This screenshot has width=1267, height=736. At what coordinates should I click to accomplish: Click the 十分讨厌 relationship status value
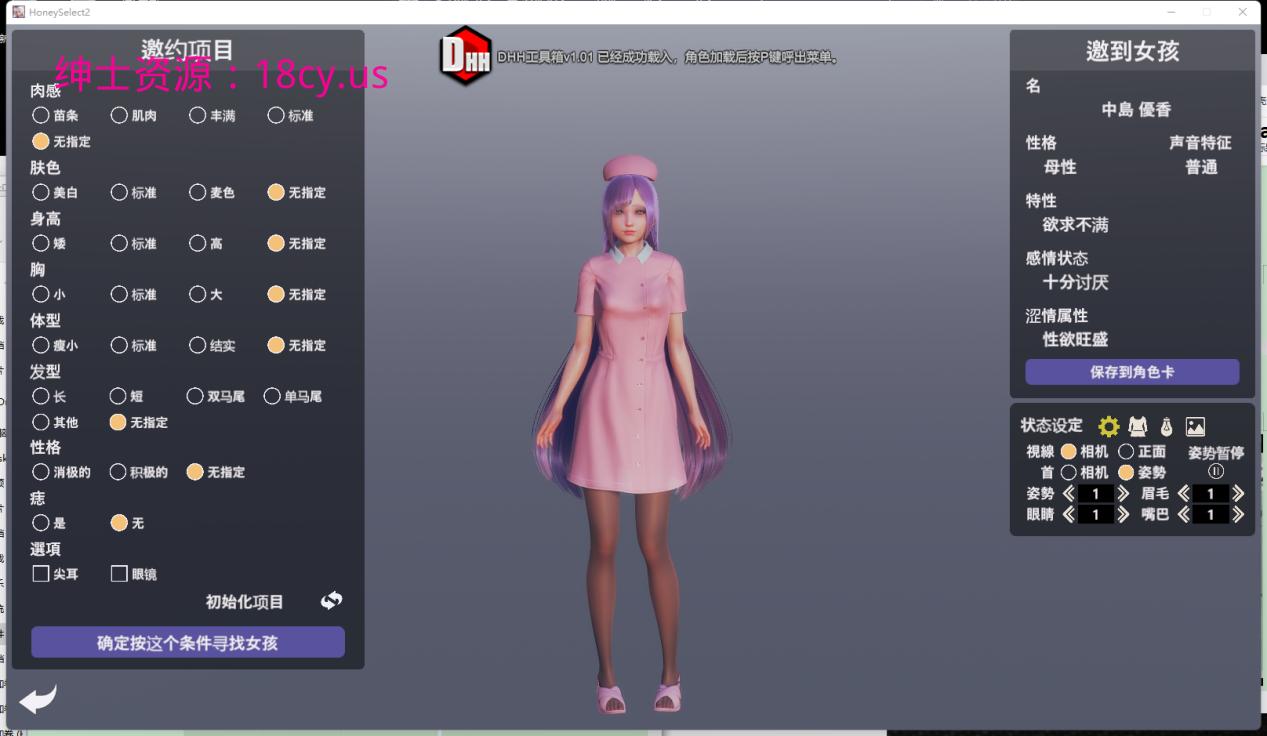1076,282
